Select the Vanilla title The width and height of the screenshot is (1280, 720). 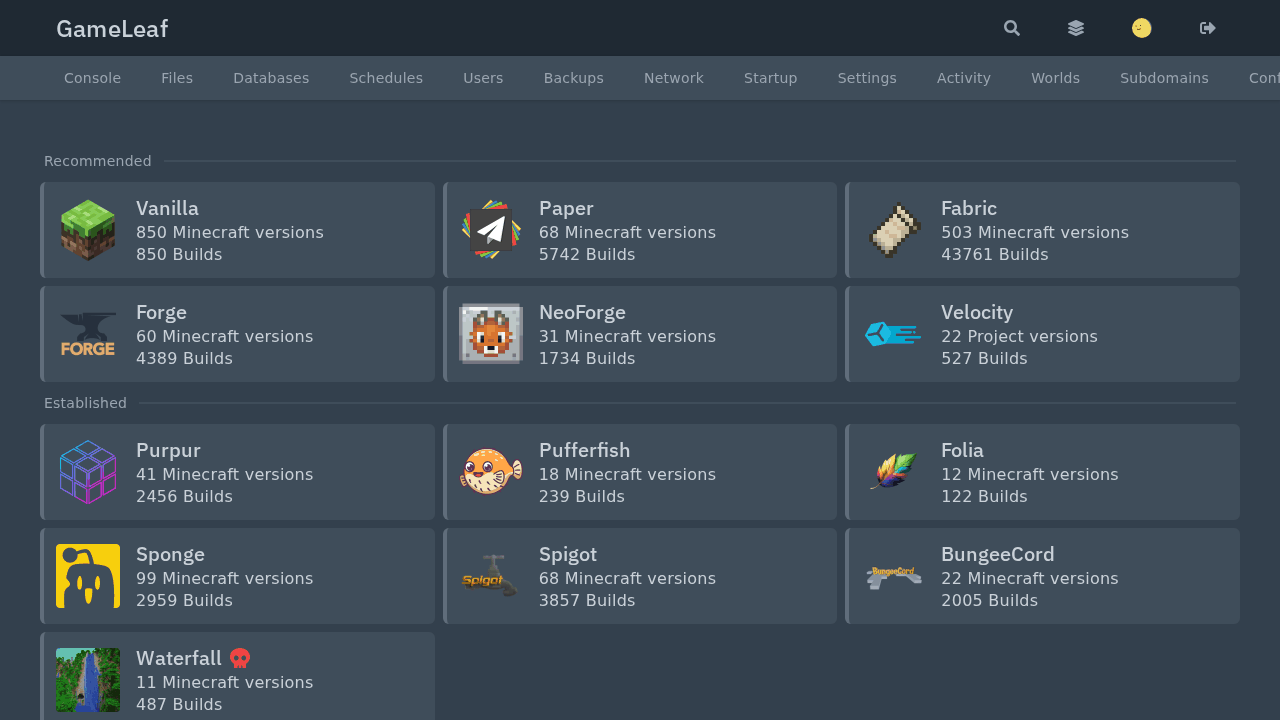[x=167, y=208]
